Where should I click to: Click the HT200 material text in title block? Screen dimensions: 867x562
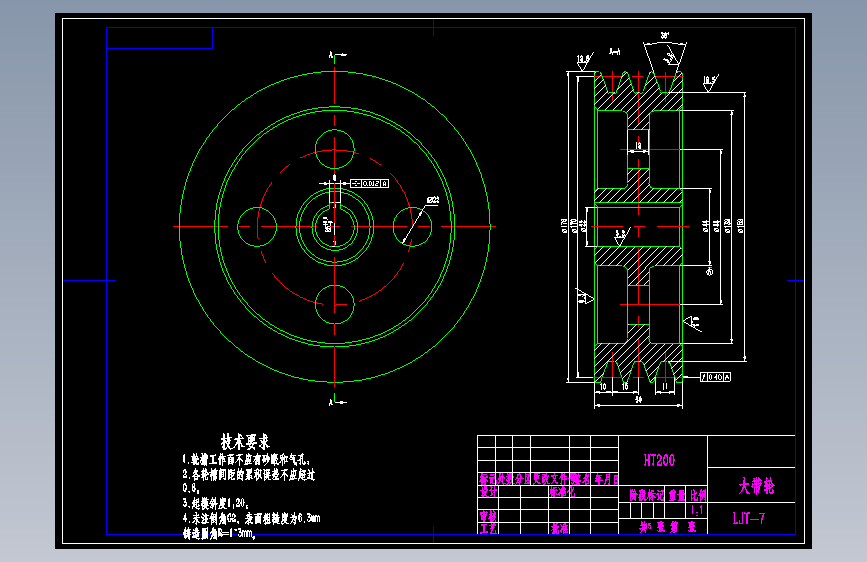pos(660,460)
